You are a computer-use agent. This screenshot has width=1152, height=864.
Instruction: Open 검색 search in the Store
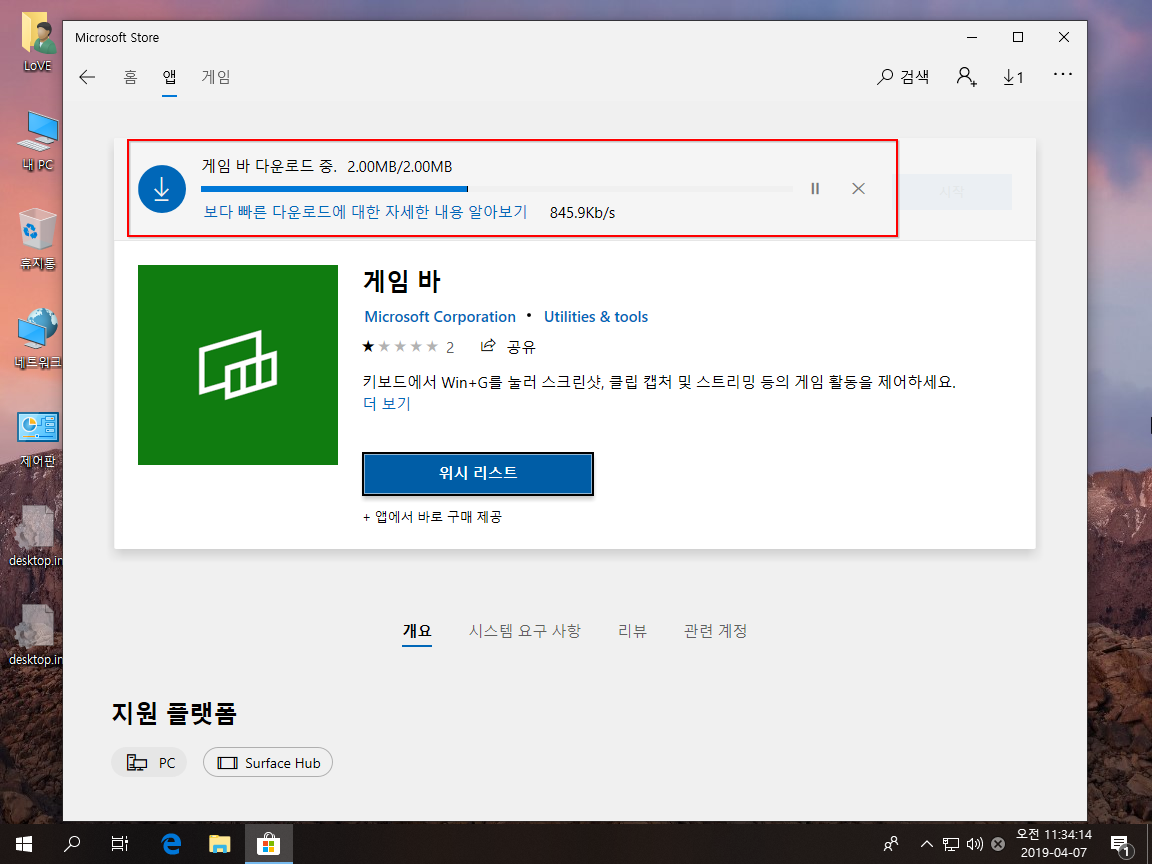pyautogui.click(x=903, y=76)
